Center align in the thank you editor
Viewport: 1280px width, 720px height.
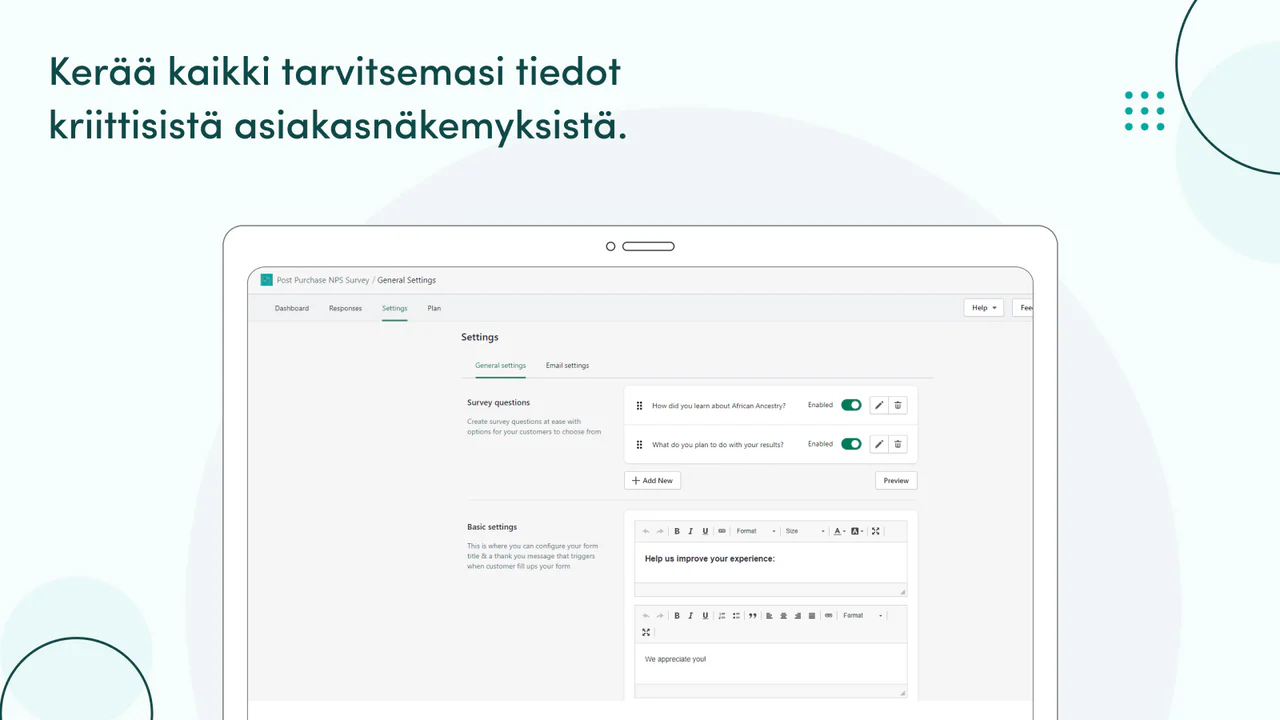[783, 616]
